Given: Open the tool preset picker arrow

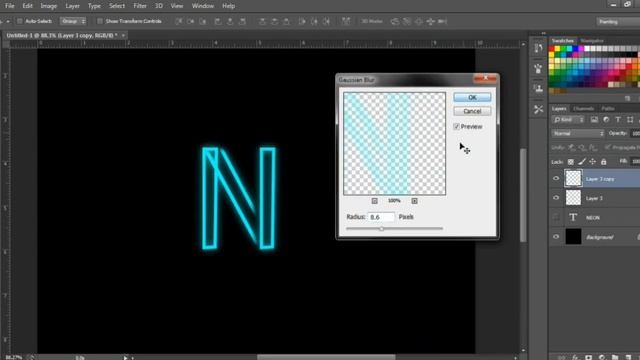Looking at the screenshot, I should pyautogui.click(x=8, y=21).
